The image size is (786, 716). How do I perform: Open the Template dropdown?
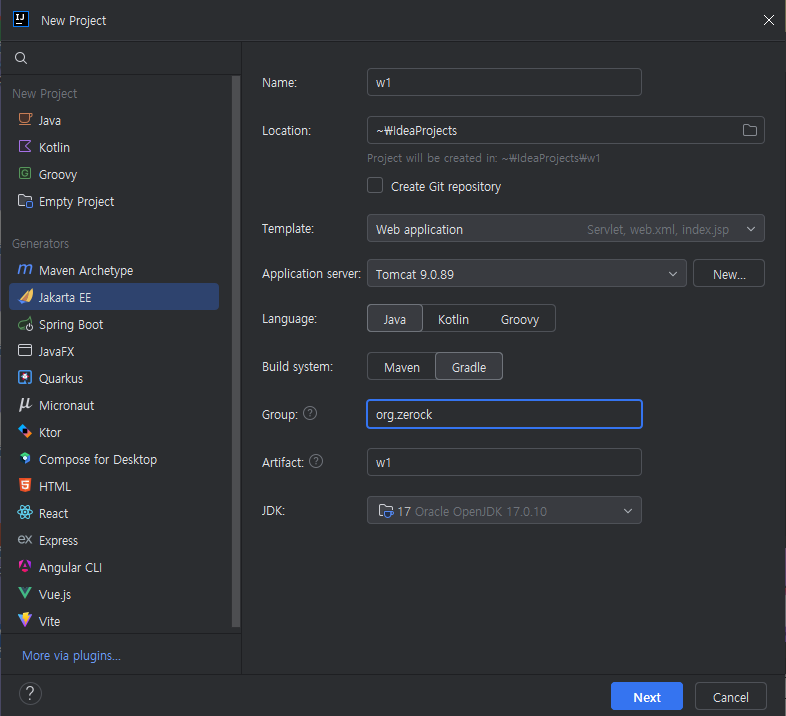coord(565,229)
